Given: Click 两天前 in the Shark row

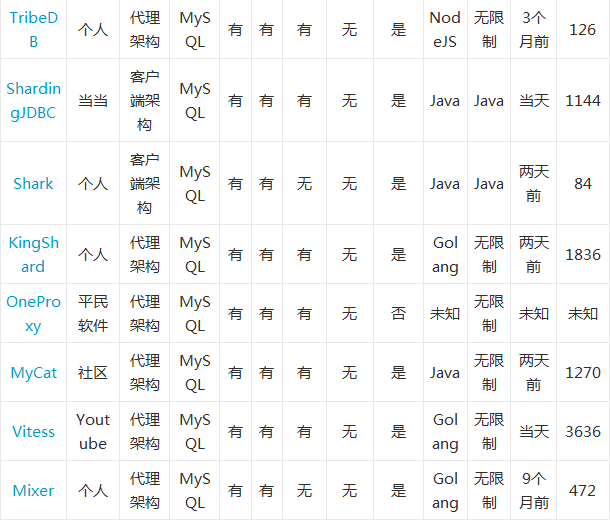Looking at the screenshot, I should [x=534, y=184].
